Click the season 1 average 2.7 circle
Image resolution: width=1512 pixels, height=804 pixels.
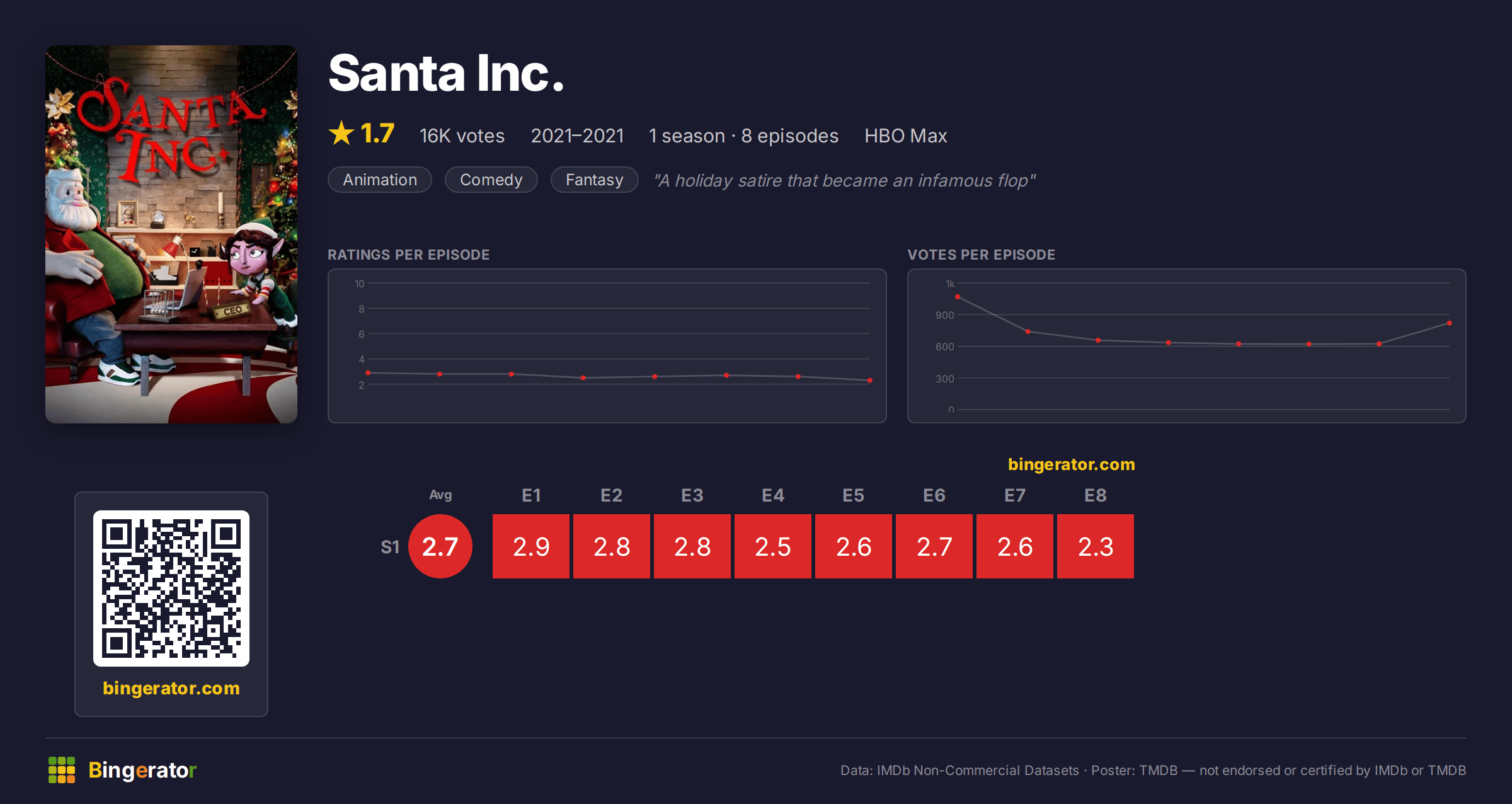pyautogui.click(x=440, y=546)
